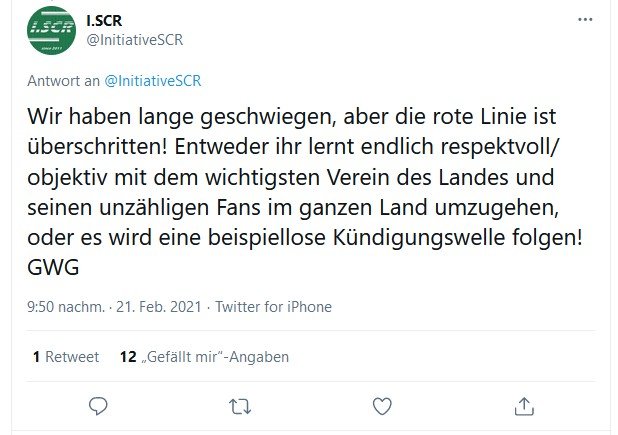Click the I.SCR display name

[104, 20]
